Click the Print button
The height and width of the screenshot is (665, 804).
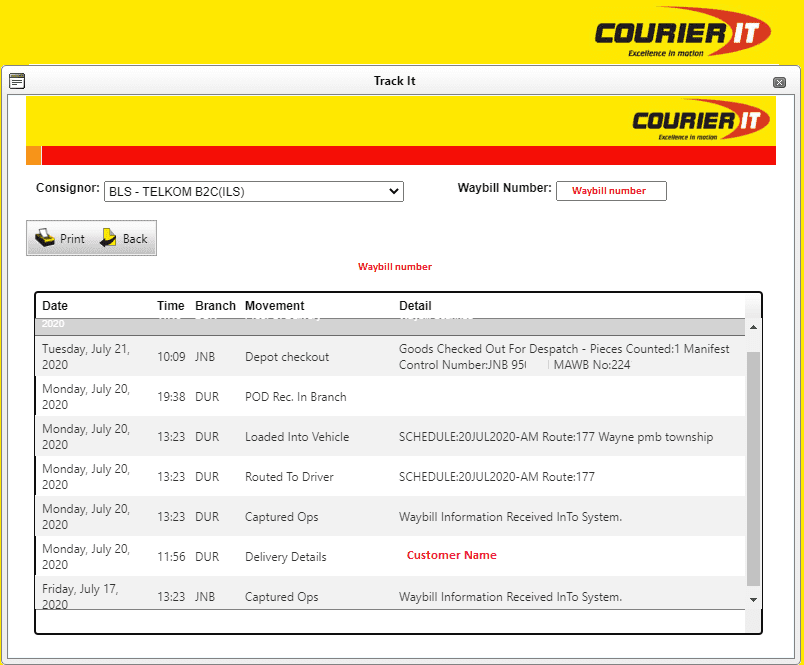tap(60, 238)
